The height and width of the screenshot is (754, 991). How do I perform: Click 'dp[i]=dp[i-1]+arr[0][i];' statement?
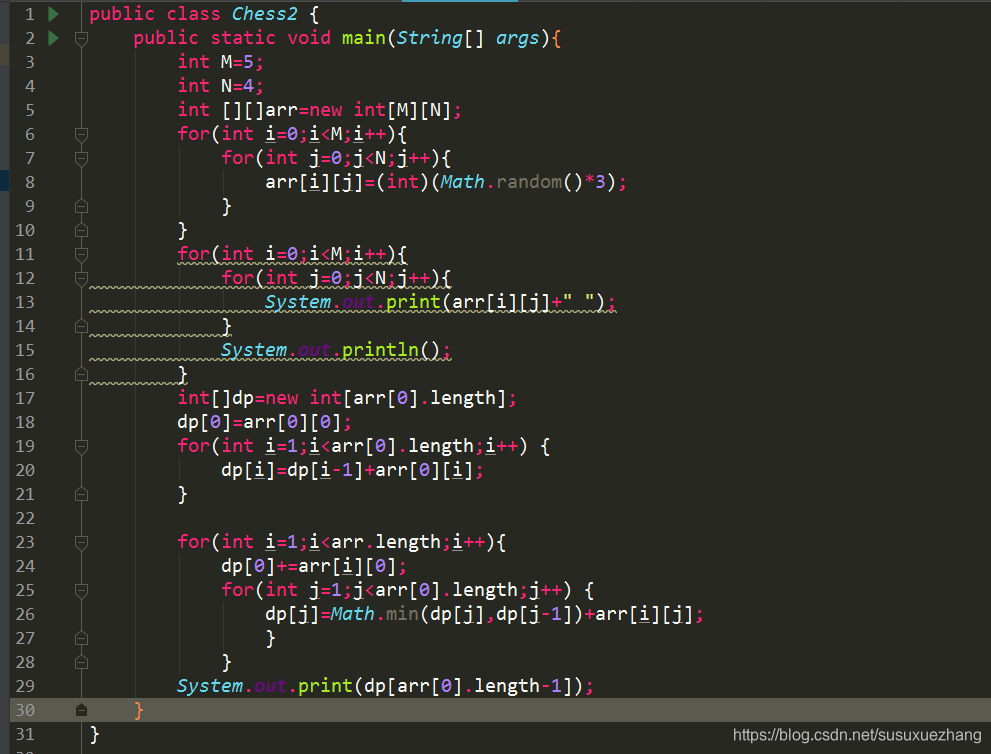tap(353, 470)
